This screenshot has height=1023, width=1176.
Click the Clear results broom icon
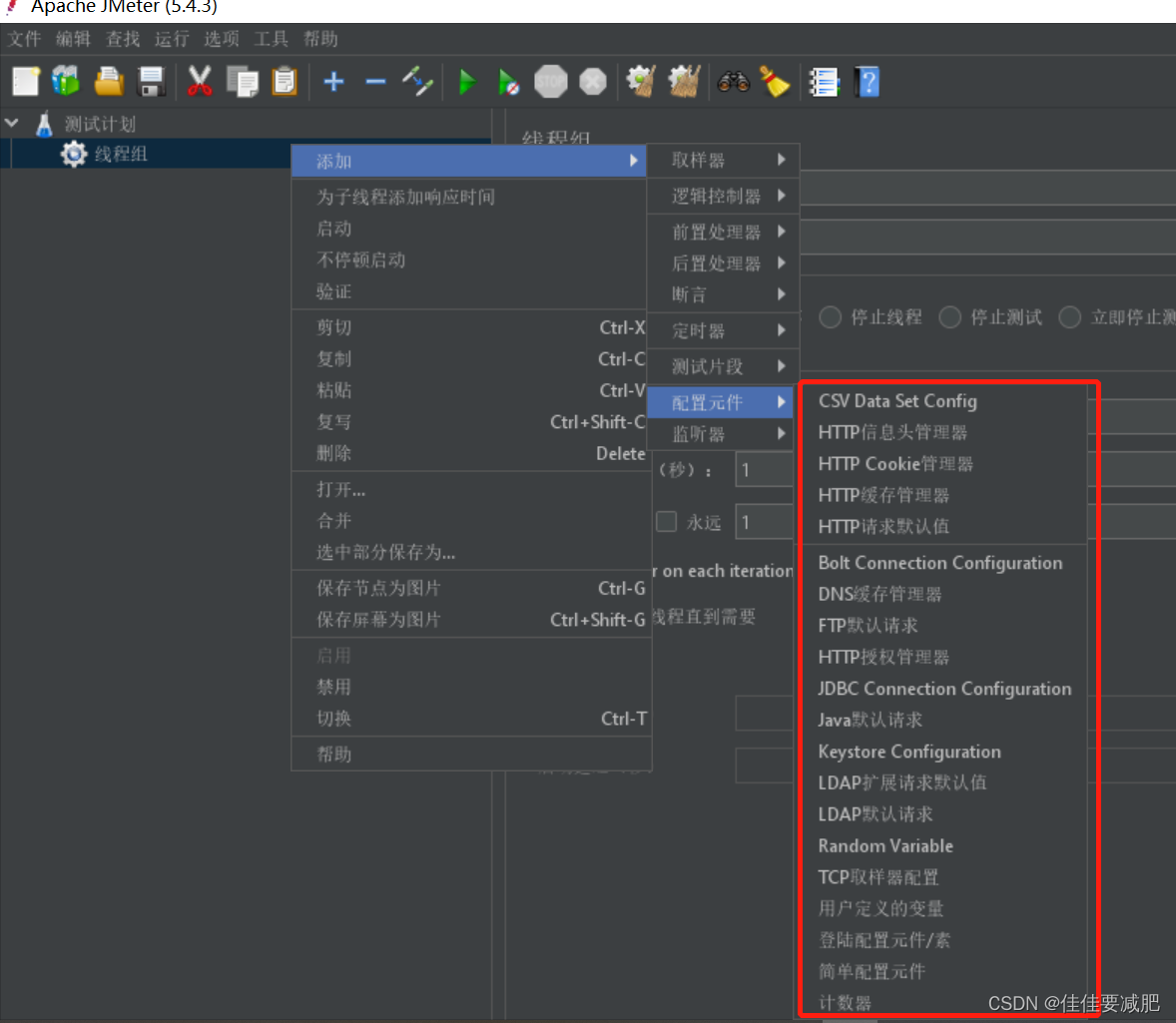click(x=641, y=82)
